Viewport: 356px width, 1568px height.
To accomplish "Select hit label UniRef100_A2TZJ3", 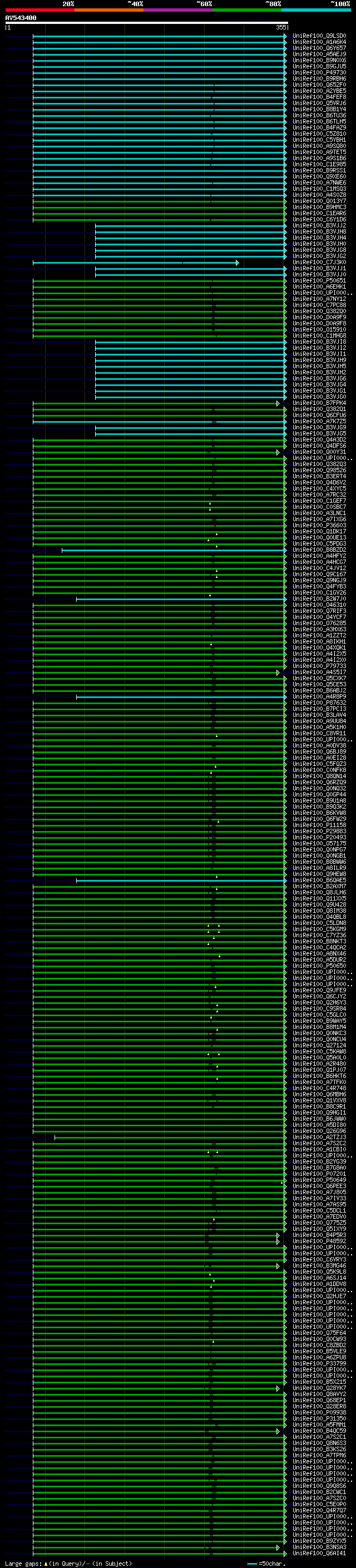I will click(x=319, y=1137).
